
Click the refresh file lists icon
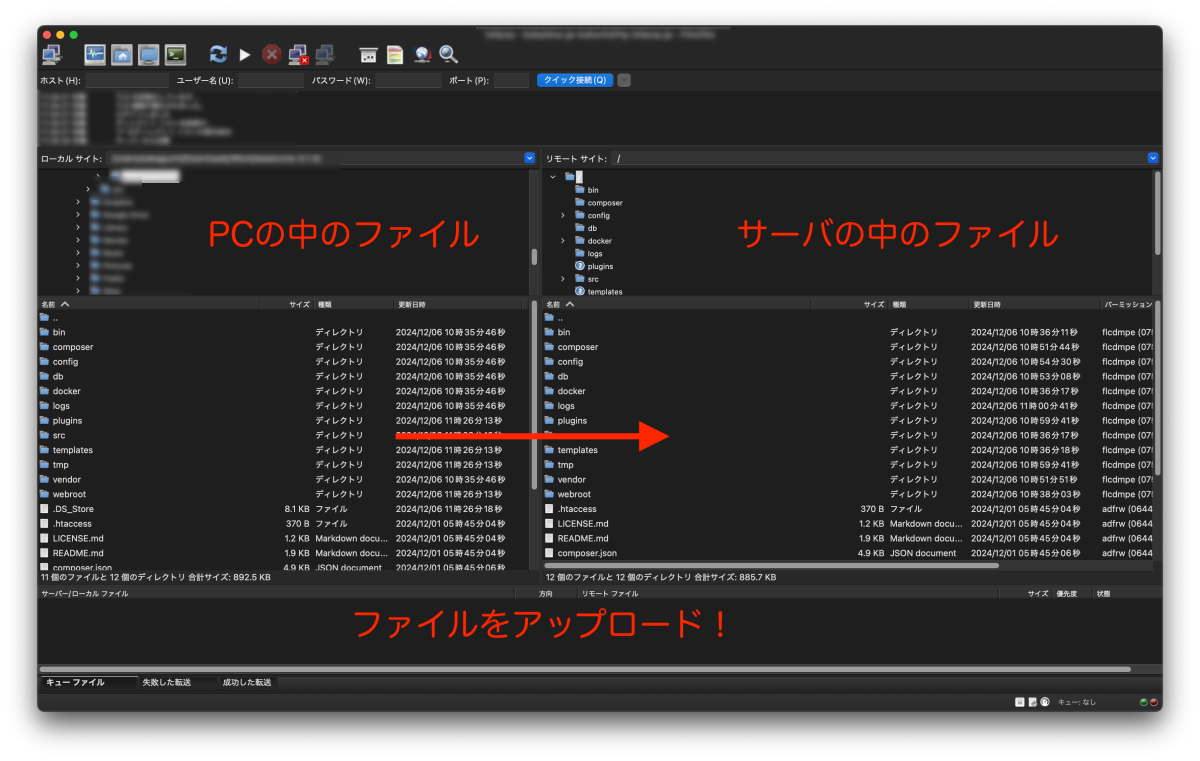click(218, 54)
